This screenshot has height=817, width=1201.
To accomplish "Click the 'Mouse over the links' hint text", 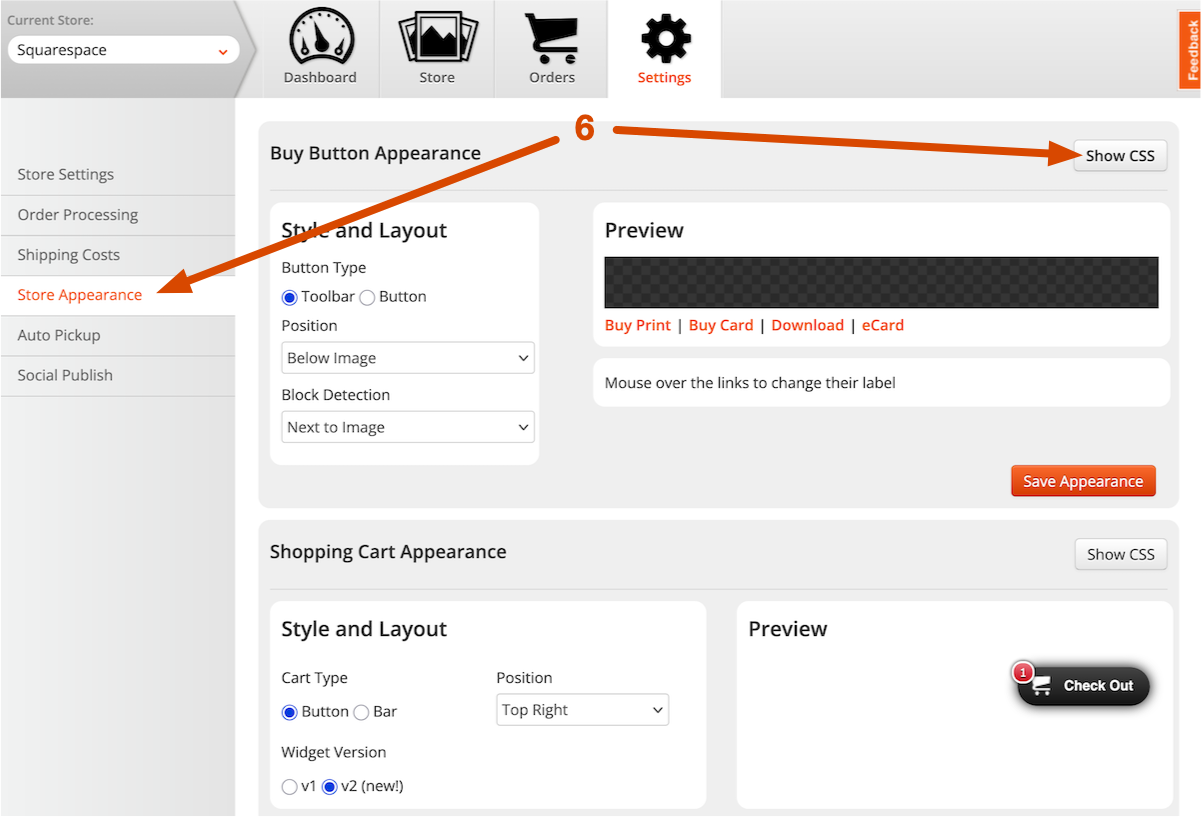I will [x=750, y=383].
